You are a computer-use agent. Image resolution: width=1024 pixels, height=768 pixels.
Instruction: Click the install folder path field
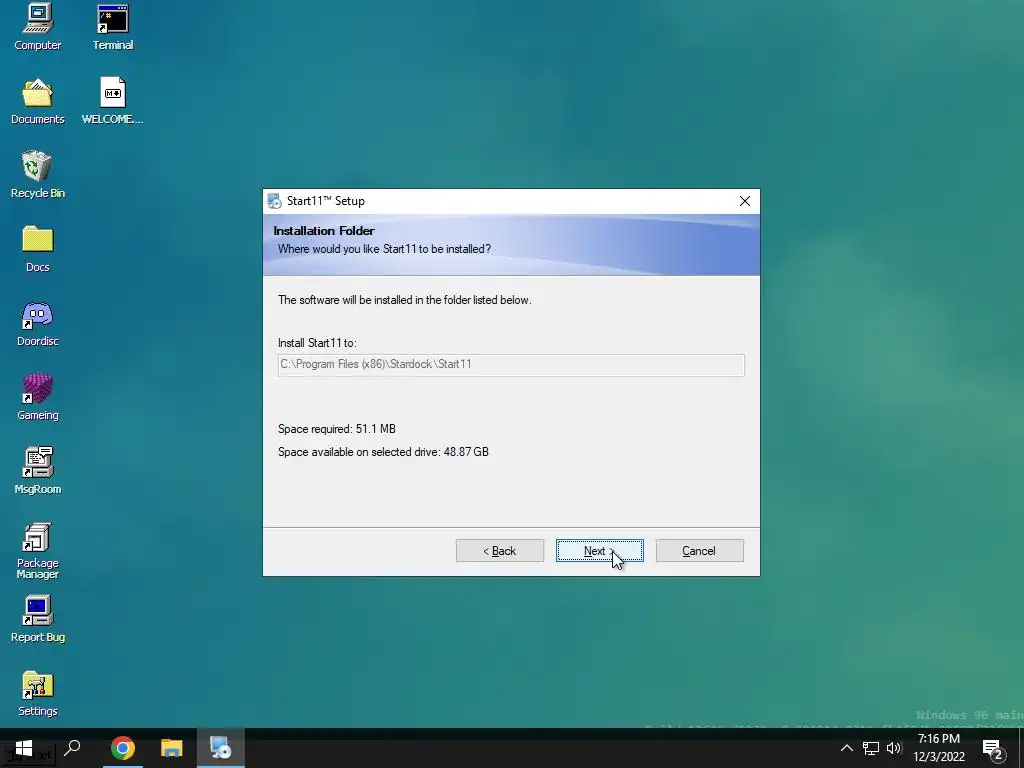511,365
